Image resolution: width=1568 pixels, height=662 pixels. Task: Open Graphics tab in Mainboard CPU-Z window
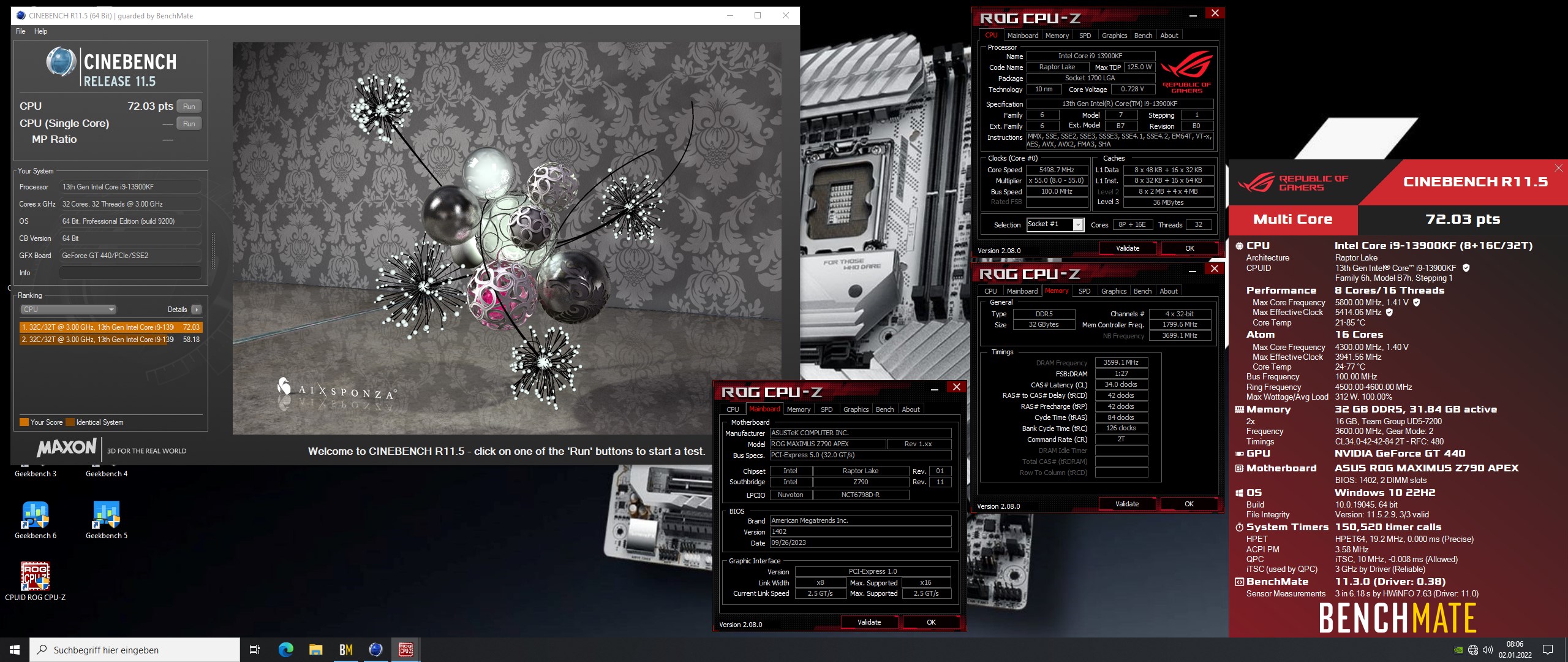tap(856, 409)
